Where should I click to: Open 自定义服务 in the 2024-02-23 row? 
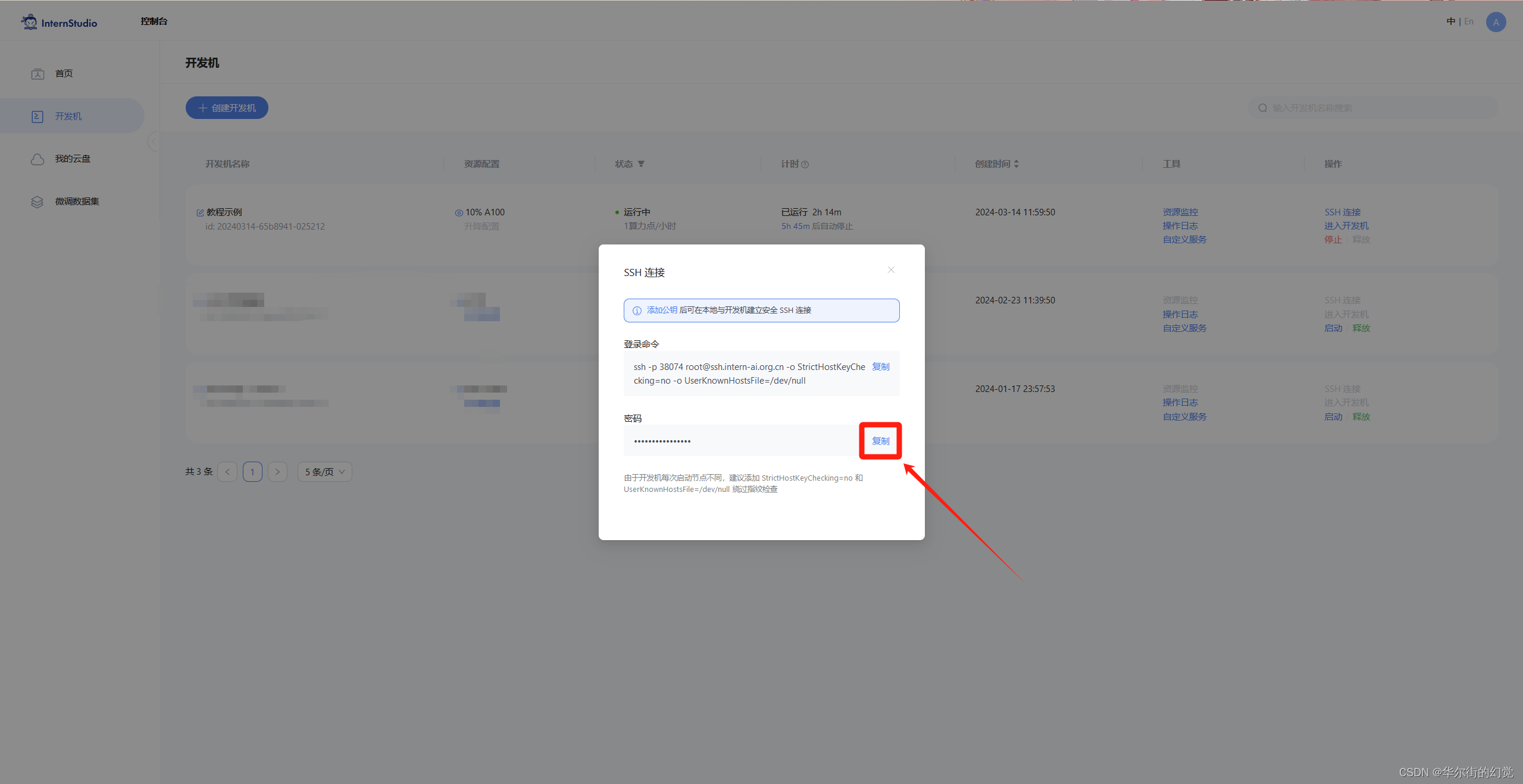click(x=1184, y=328)
